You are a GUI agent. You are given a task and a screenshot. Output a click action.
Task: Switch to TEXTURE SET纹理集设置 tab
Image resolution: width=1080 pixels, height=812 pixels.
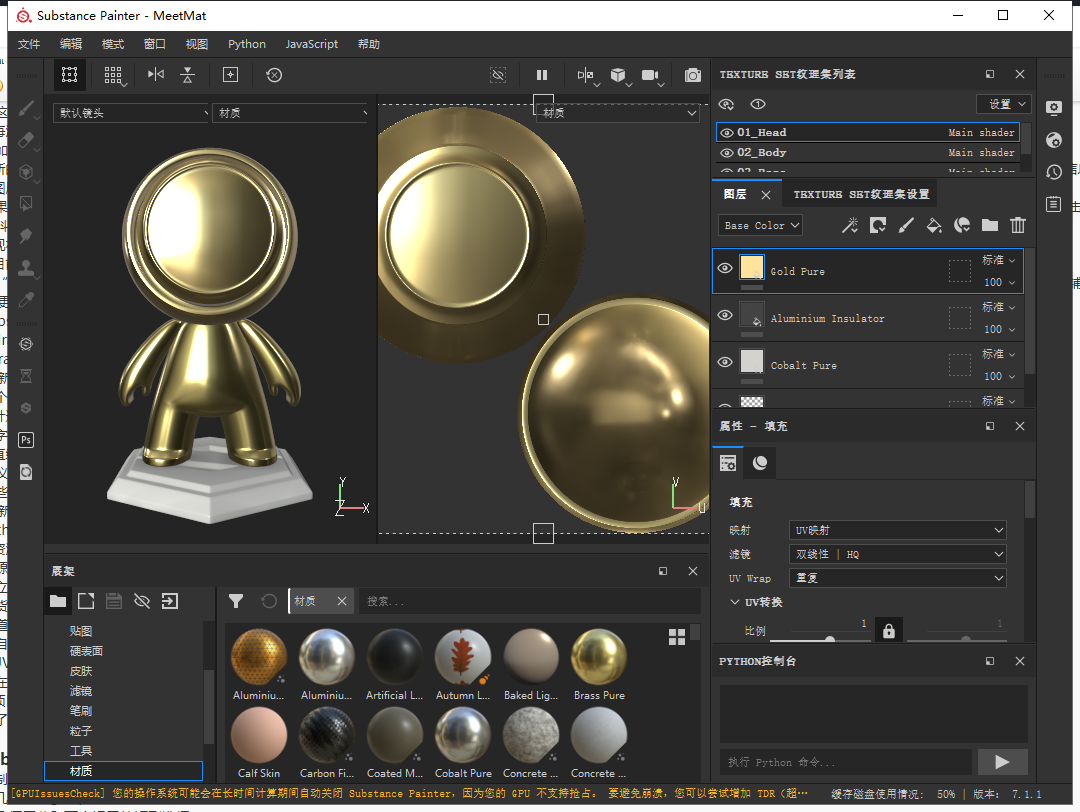861,194
